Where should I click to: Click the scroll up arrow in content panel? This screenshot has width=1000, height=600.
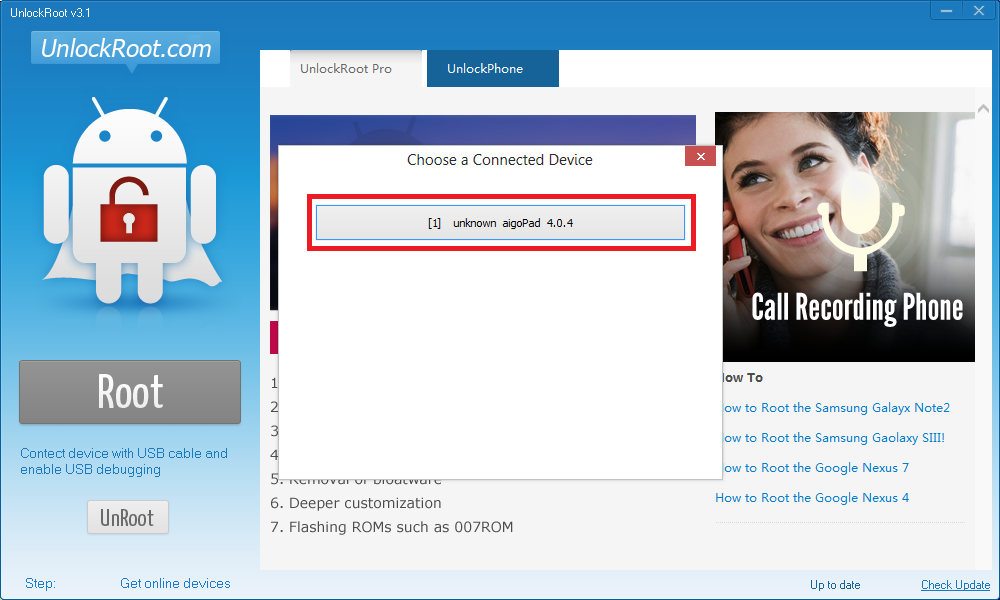pyautogui.click(x=983, y=109)
